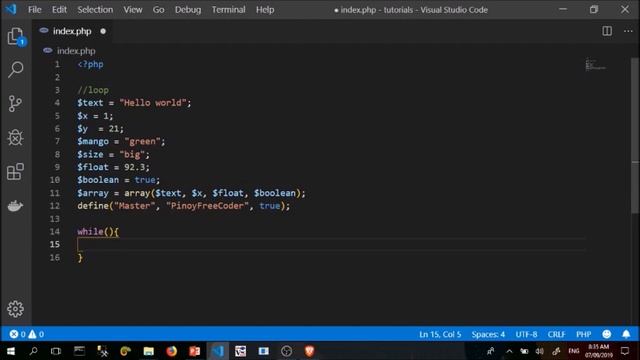This screenshot has height=360, width=640.
Task: Click the //loop comment on line 3
Action: [x=93, y=90]
